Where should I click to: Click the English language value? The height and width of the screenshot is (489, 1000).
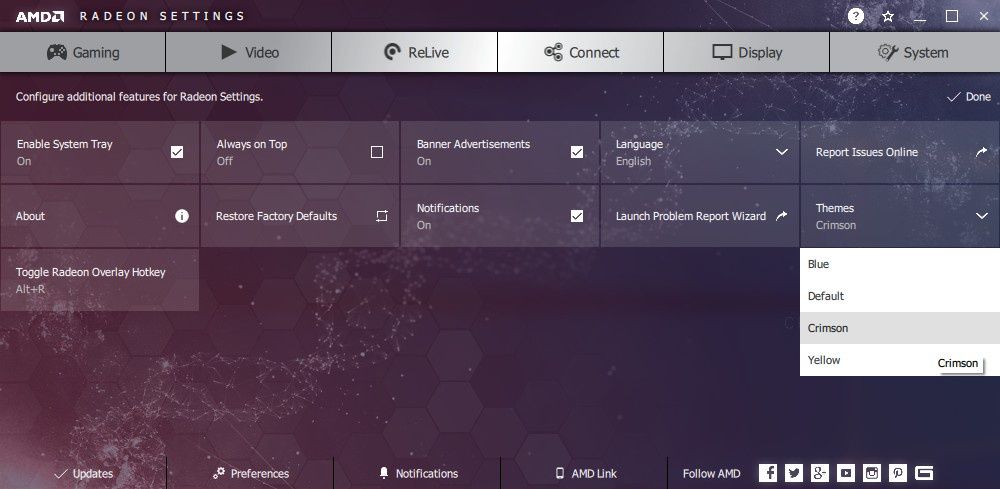point(633,161)
